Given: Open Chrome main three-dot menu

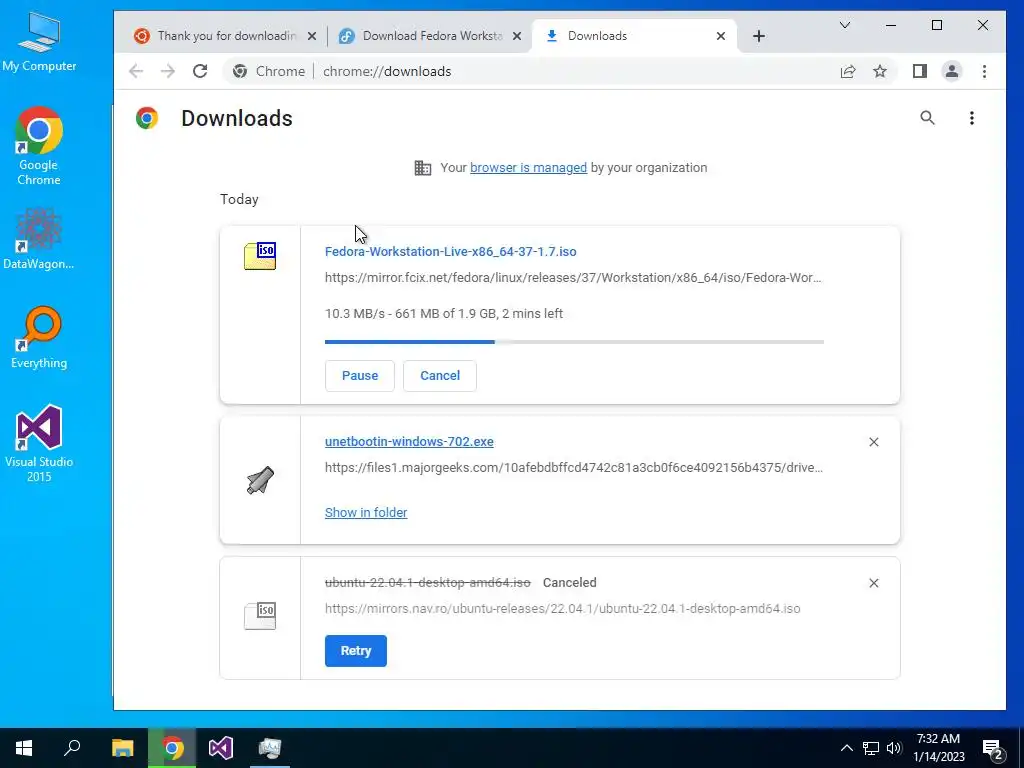Looking at the screenshot, I should click(x=984, y=71).
